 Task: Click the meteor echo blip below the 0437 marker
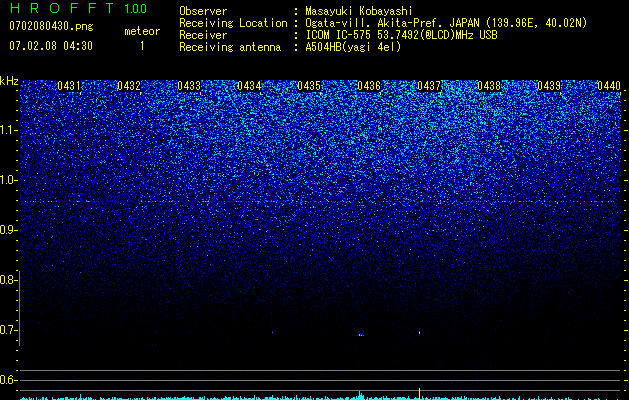[x=420, y=333]
